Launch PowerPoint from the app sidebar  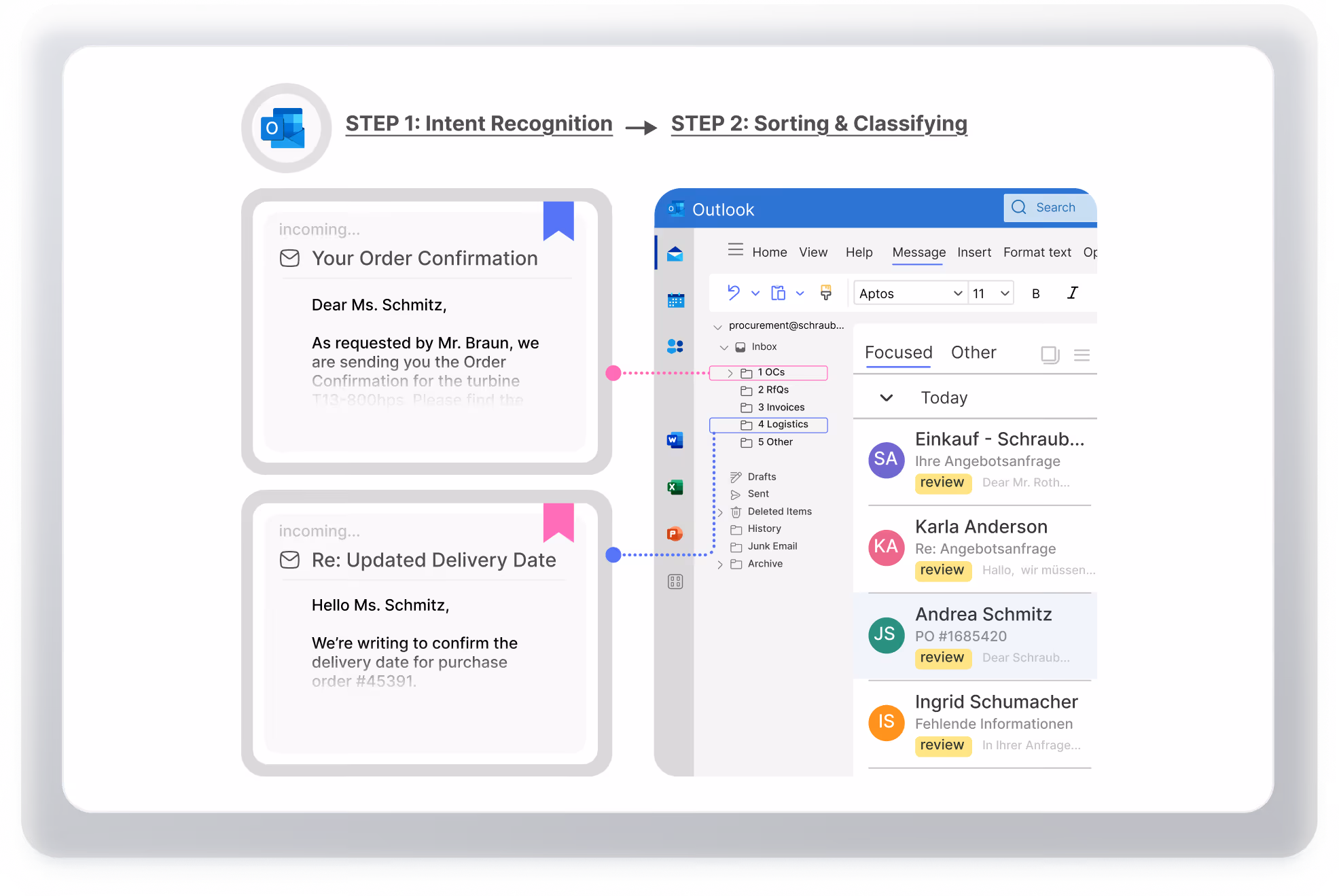(675, 534)
